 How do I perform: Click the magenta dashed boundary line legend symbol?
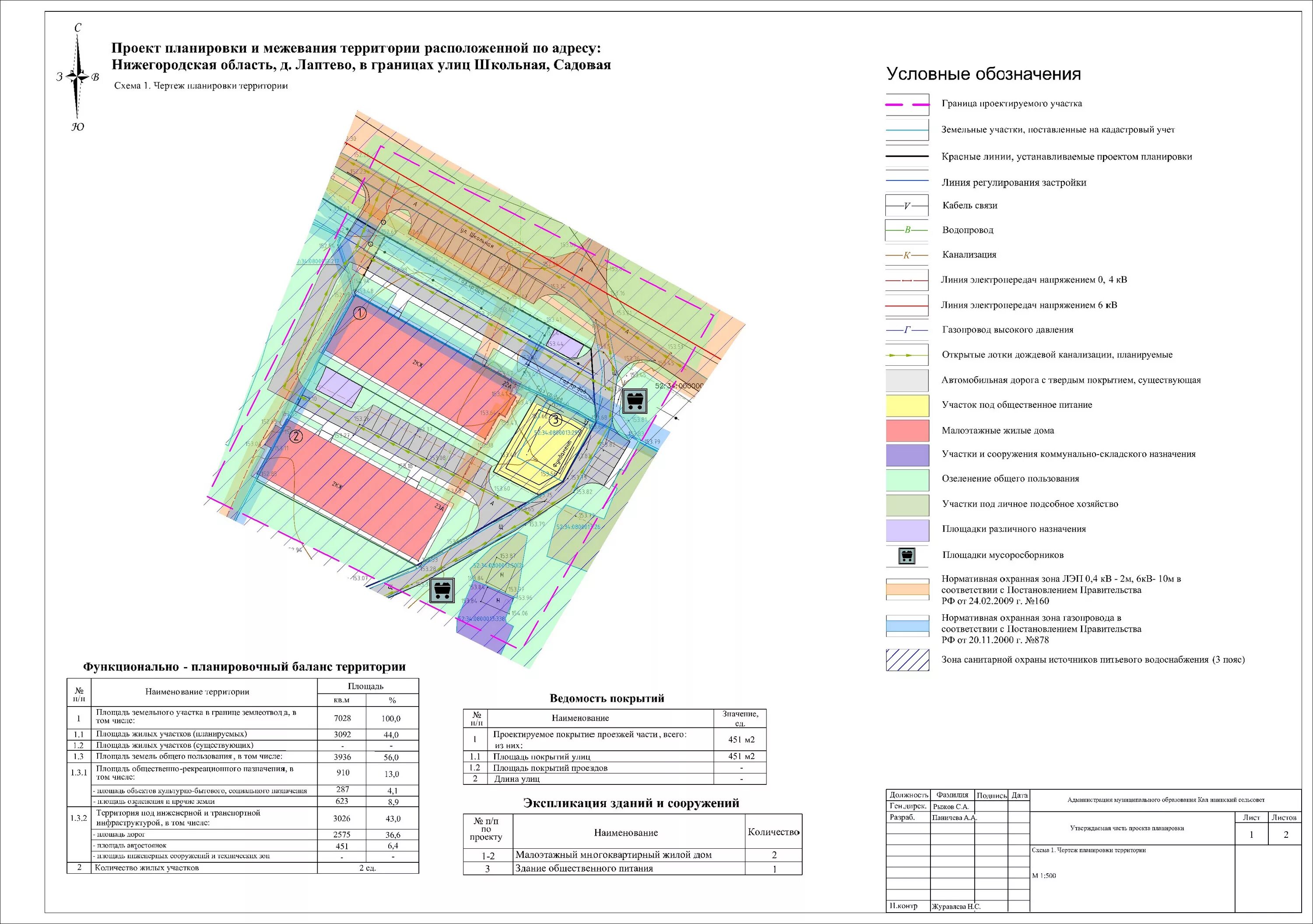(907, 105)
